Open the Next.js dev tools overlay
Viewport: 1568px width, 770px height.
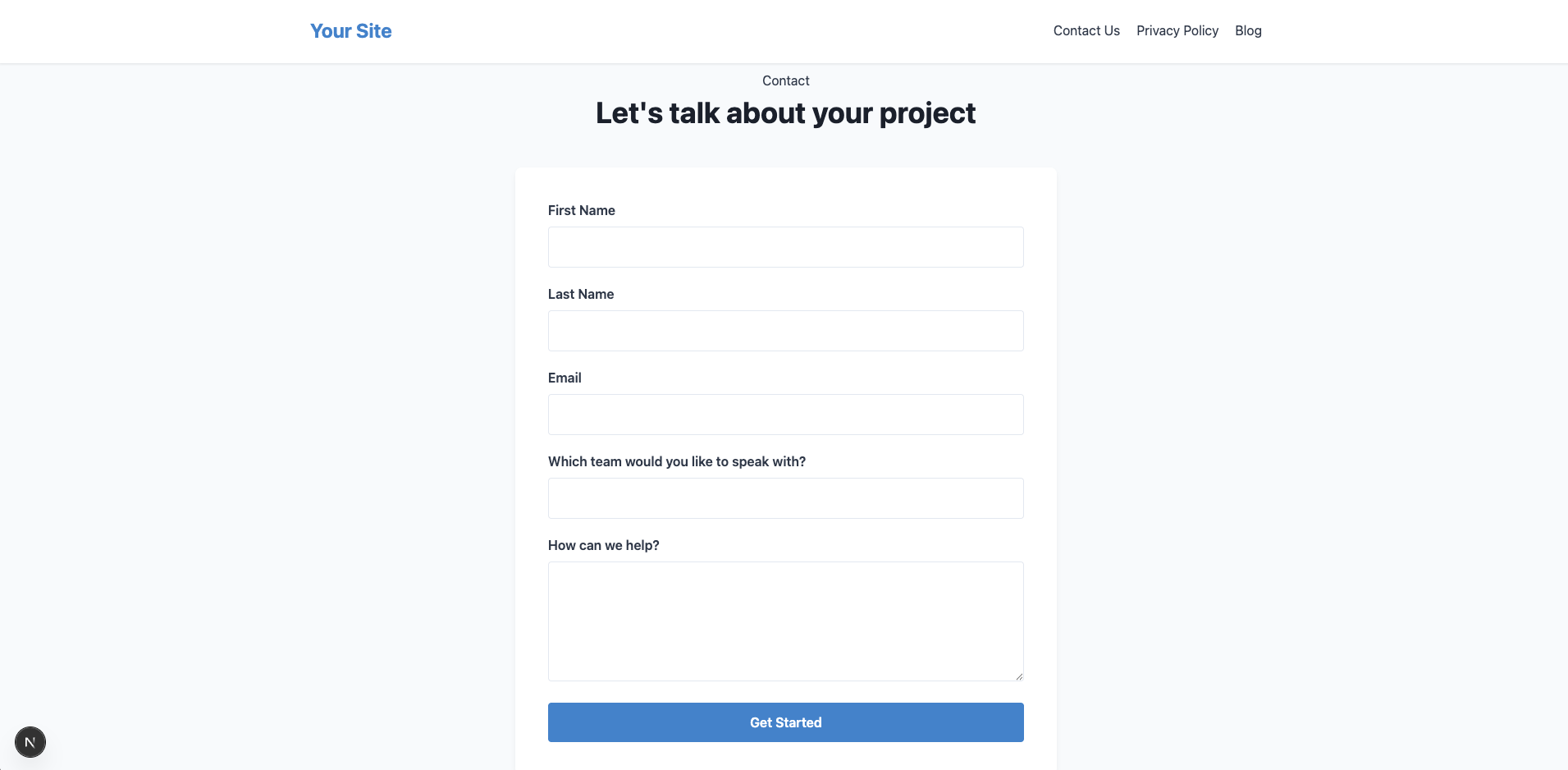(x=30, y=741)
